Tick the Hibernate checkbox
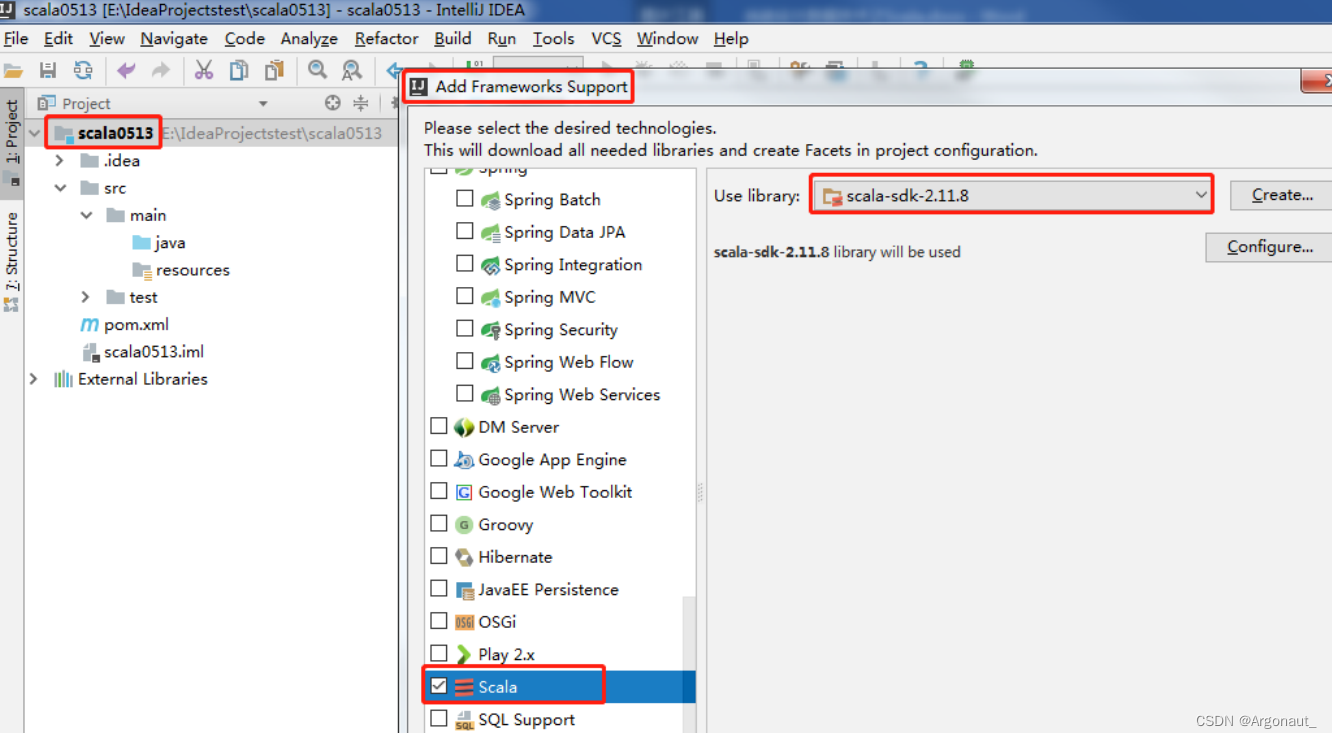Screen dimensions: 1332x738 (439, 556)
